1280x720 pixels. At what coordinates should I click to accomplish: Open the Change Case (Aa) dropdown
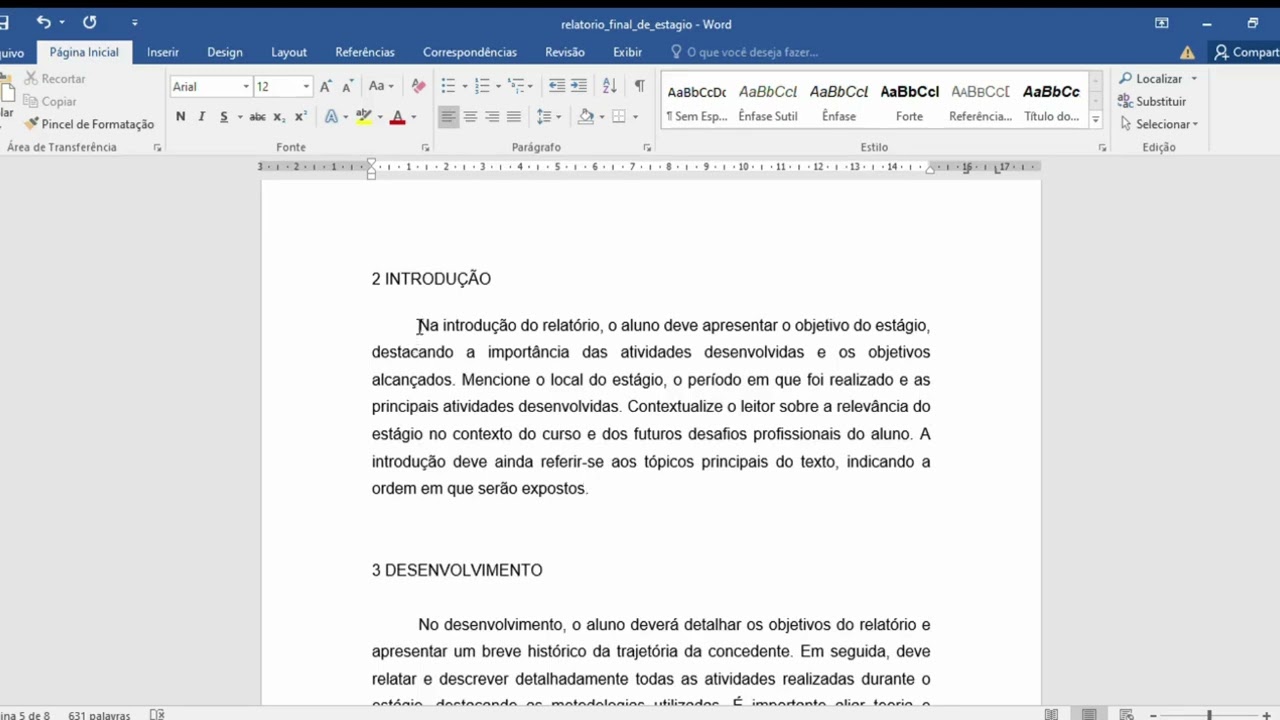(x=381, y=86)
